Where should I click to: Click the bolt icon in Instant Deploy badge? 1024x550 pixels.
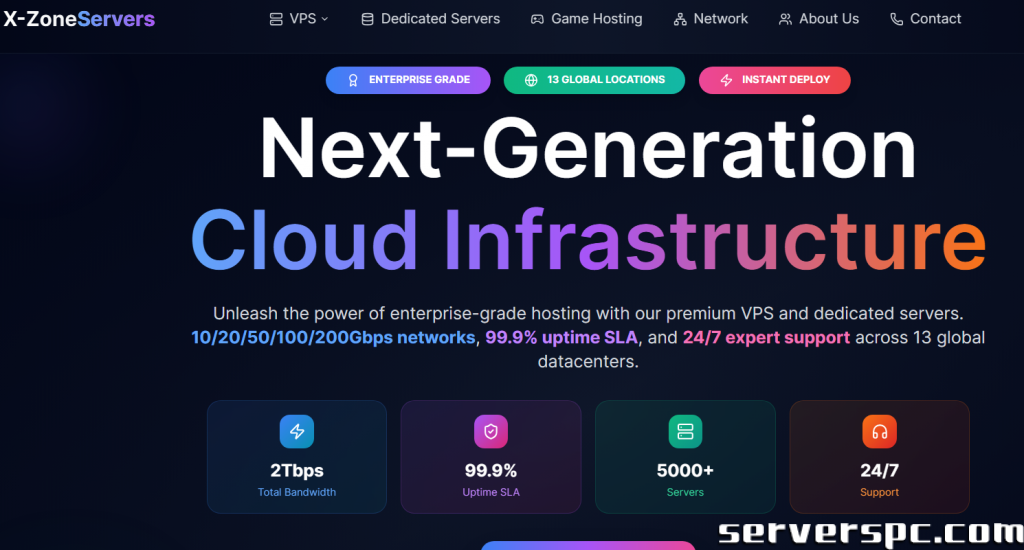(726, 80)
